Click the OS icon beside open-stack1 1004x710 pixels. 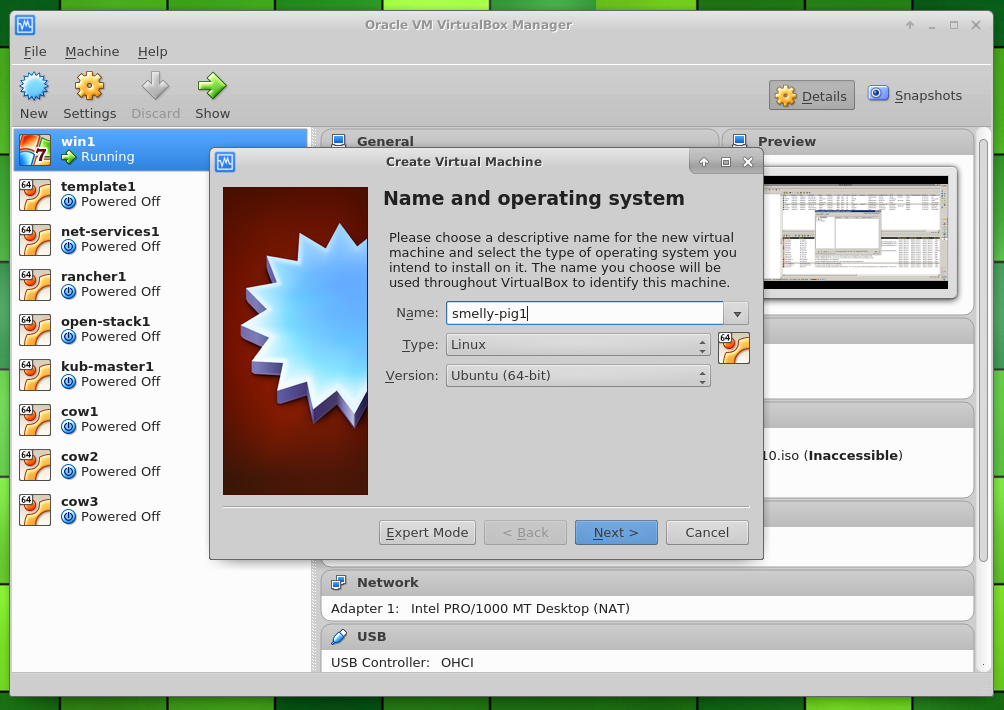pyautogui.click(x=35, y=330)
